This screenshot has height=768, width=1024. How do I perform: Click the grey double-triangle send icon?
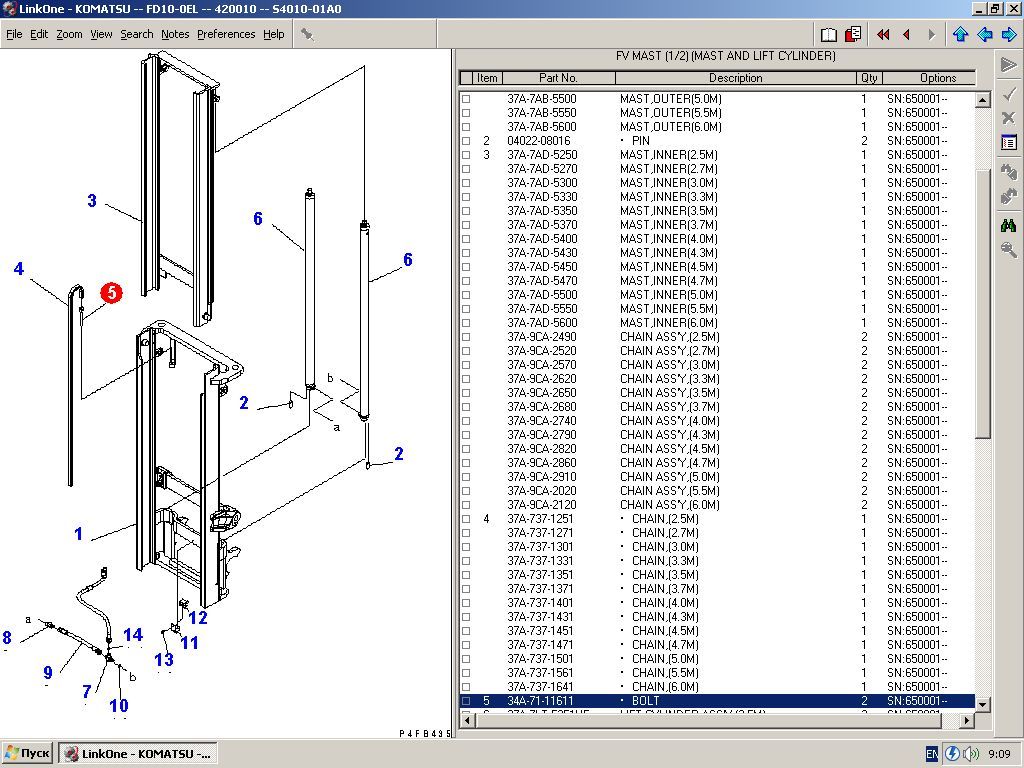point(1008,65)
